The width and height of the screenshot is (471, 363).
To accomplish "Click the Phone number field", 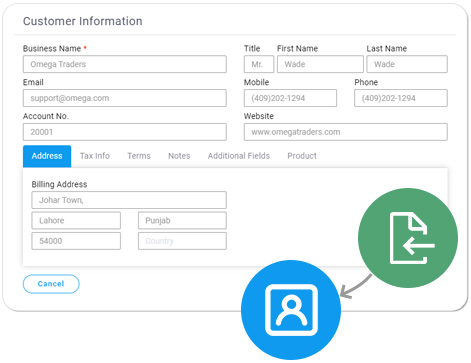I will pos(401,98).
